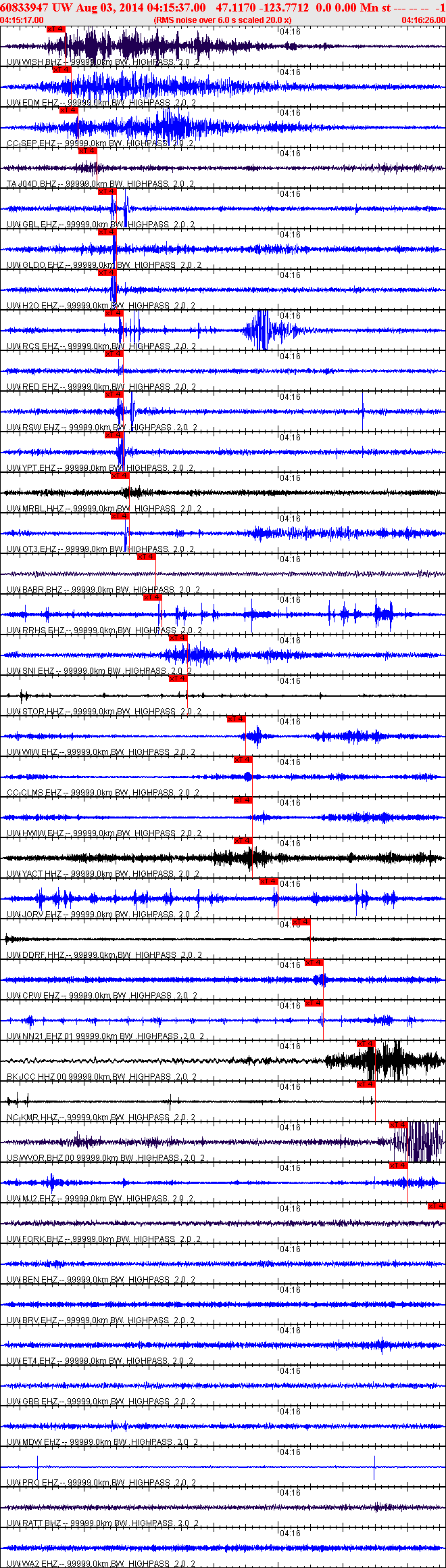Click the pick marker on BK JCC HHZ trace
446x1568 pixels.
pos(366,1044)
